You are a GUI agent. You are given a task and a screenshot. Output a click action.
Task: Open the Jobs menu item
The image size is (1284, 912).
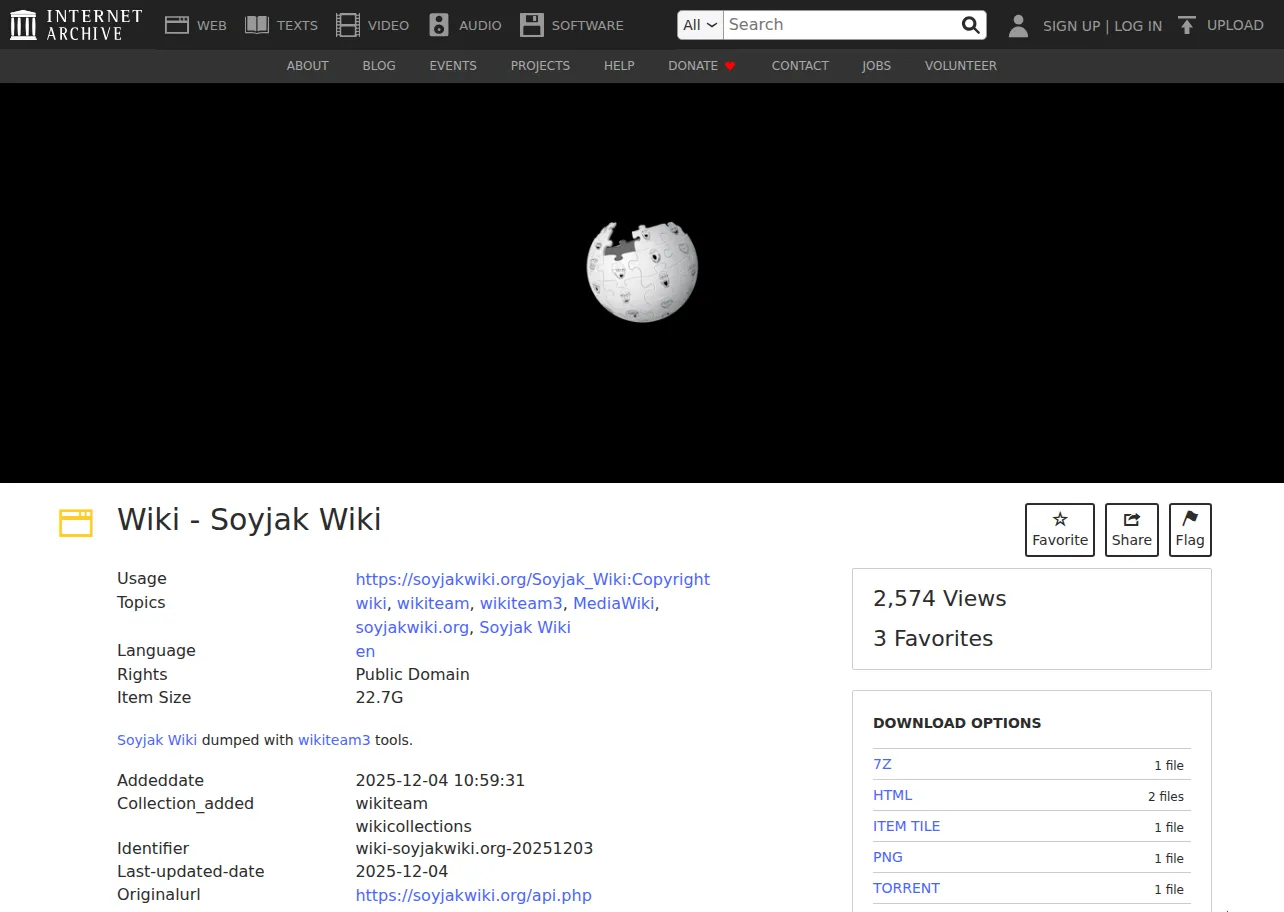(876, 66)
